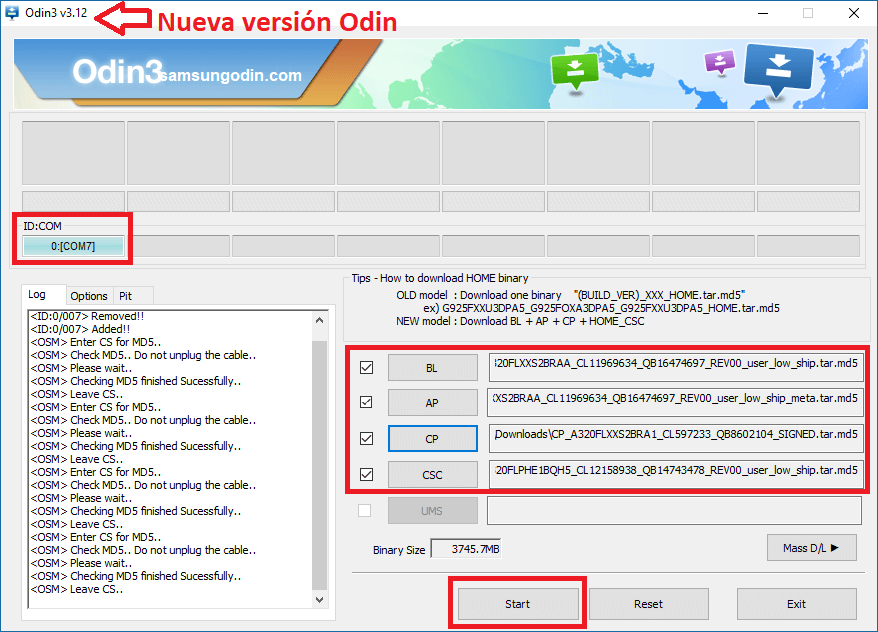Viewport: 878px width, 632px height.
Task: Close the Odin3 window
Action: pyautogui.click(x=853, y=13)
